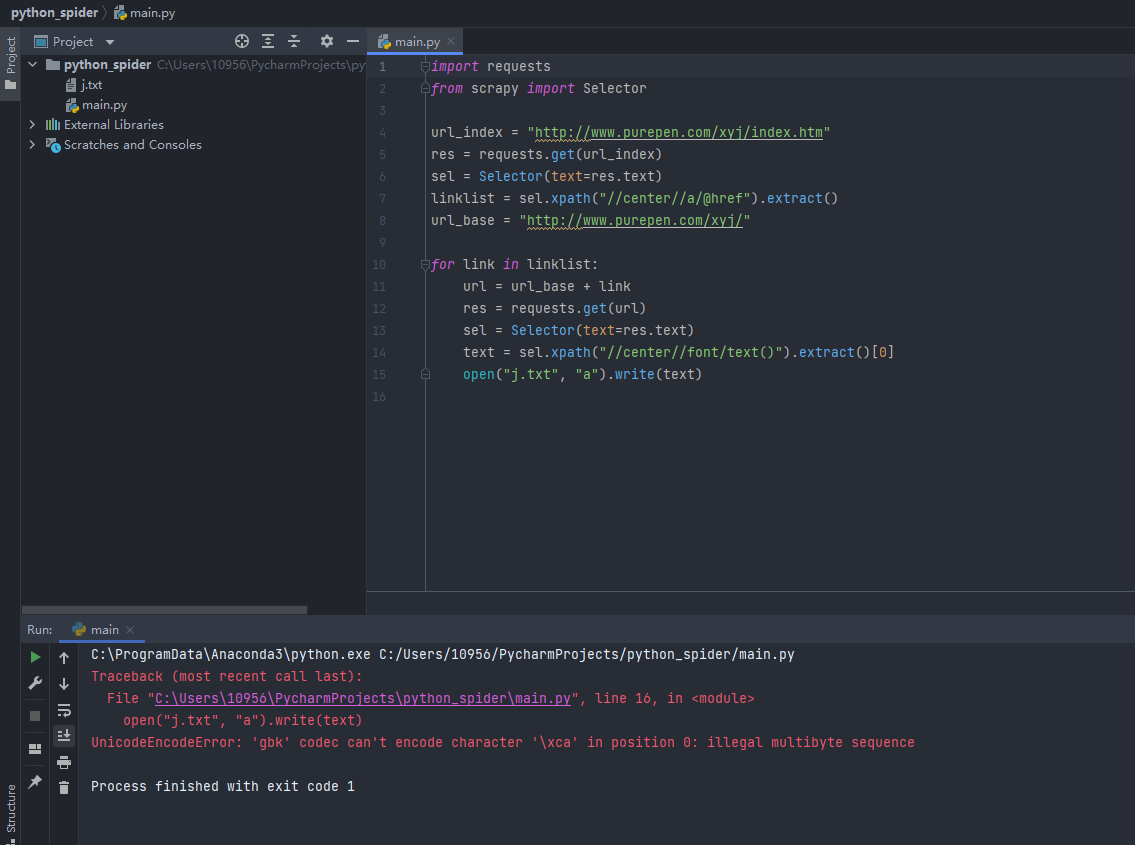This screenshot has width=1135, height=845.
Task: Open Project panel gear settings
Action: point(326,41)
